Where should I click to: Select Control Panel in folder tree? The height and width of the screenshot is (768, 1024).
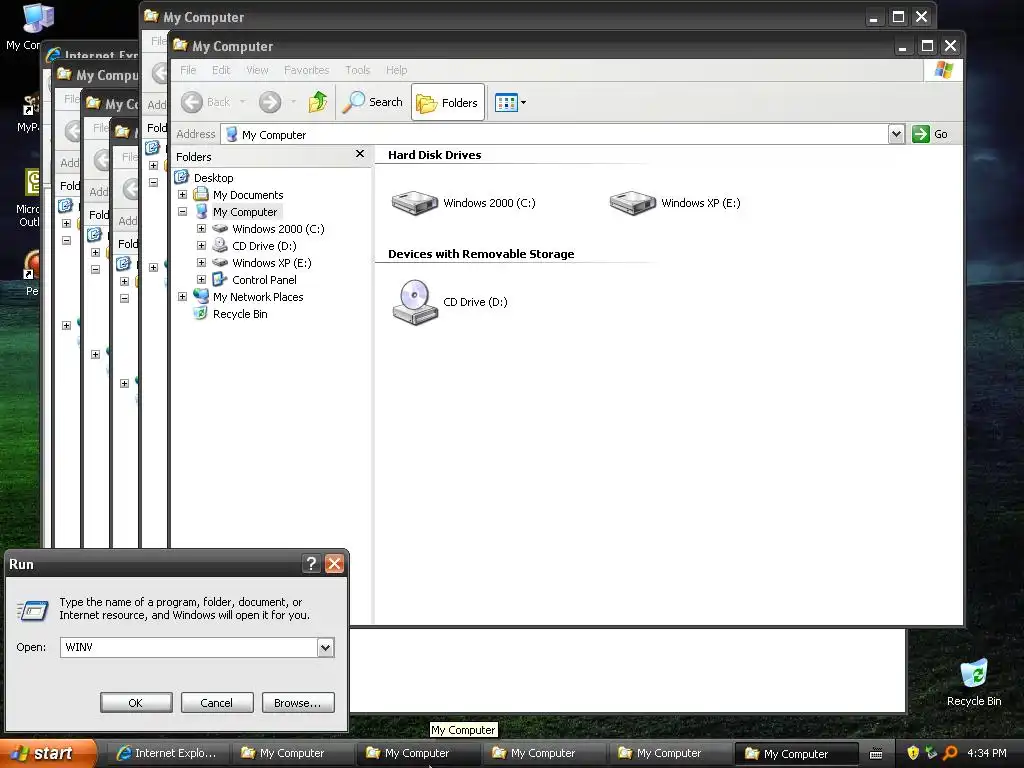coord(264,280)
